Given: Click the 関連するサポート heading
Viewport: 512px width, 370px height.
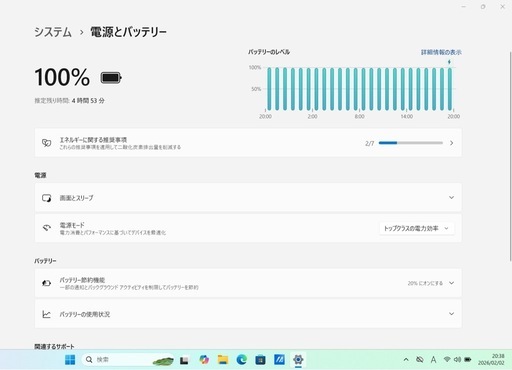Looking at the screenshot, I should 54,346.
